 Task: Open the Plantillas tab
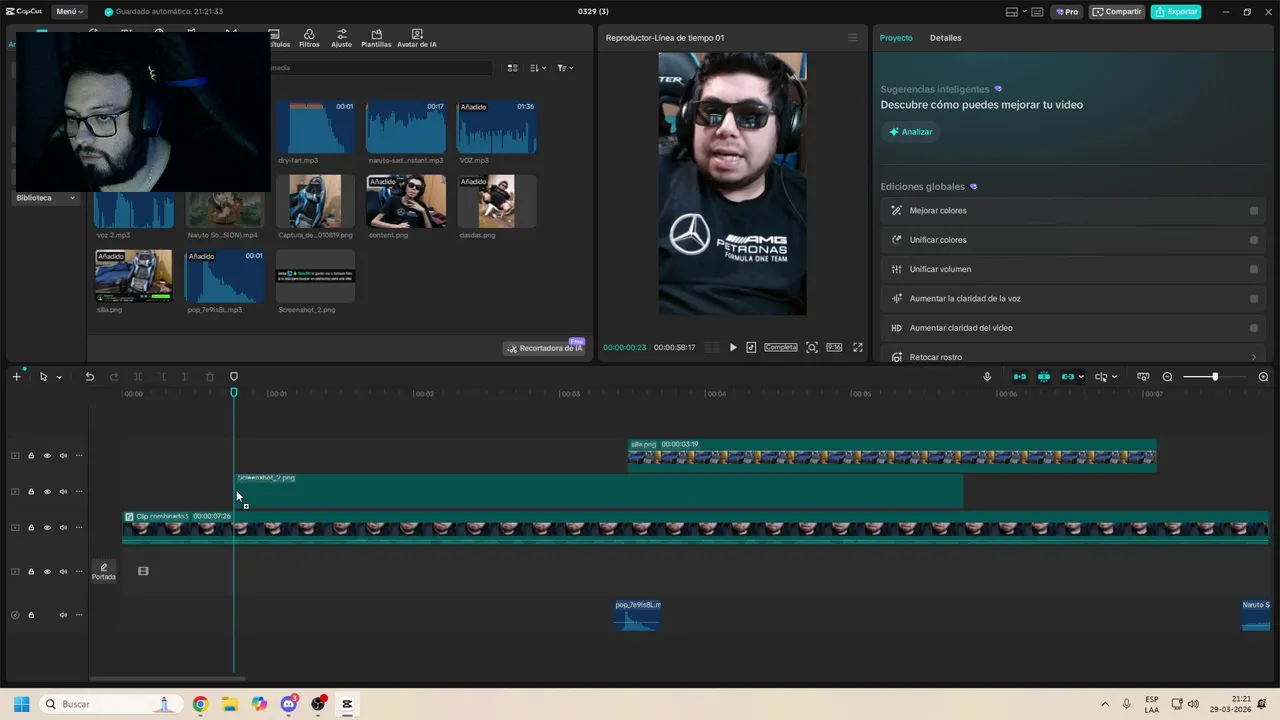tap(376, 38)
